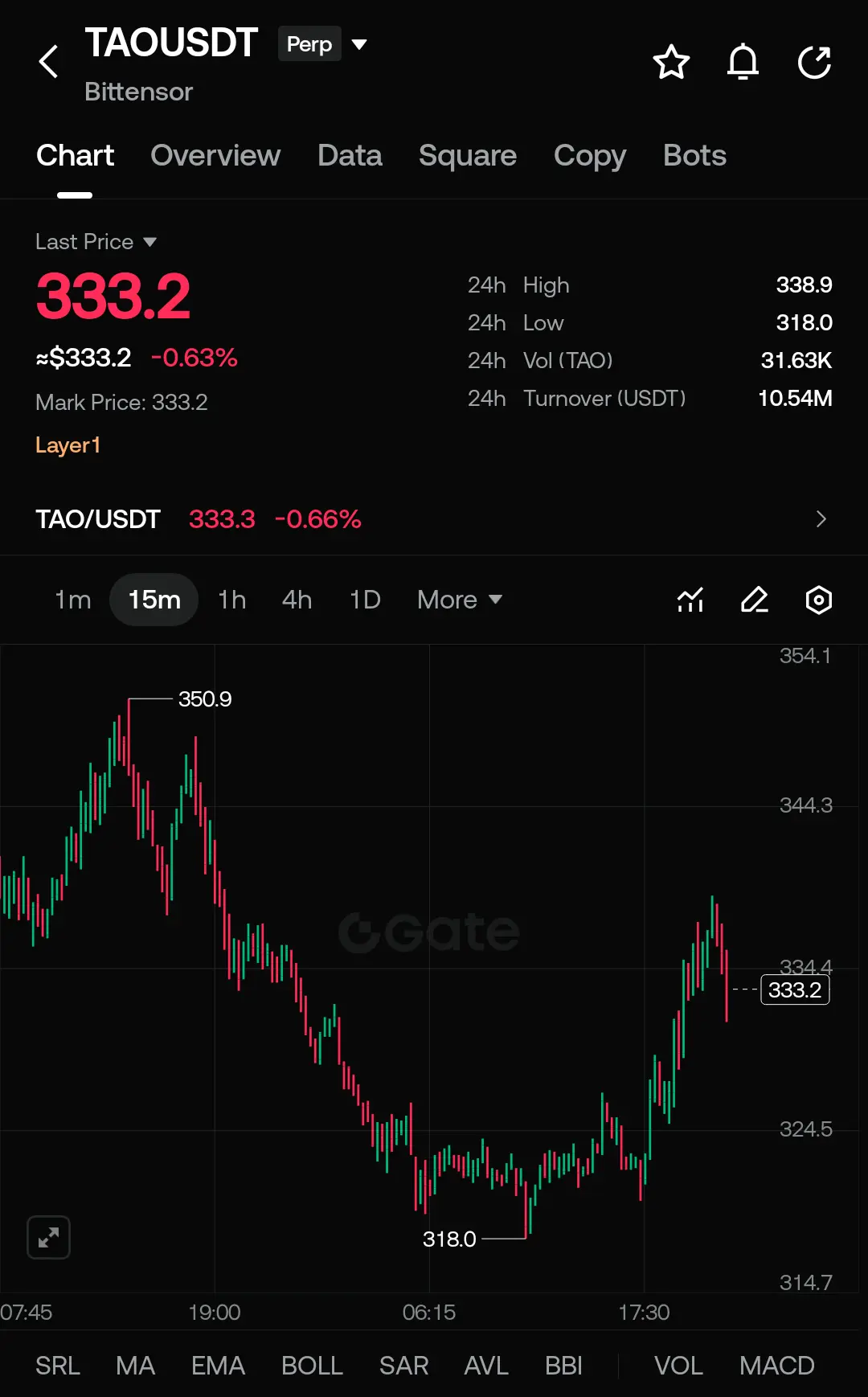Tap the 350.9 high marker on chart
This screenshot has width=868, height=1397.
tap(205, 699)
